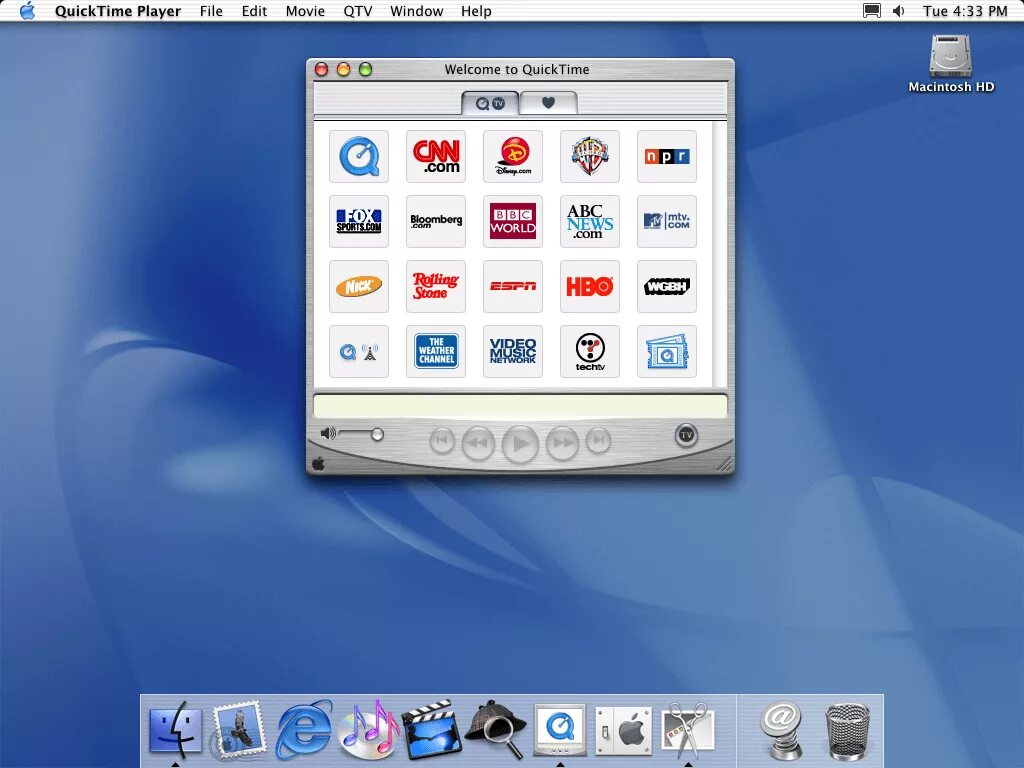Open the ABC News.com channel
The width and height of the screenshot is (1024, 768).
click(590, 221)
